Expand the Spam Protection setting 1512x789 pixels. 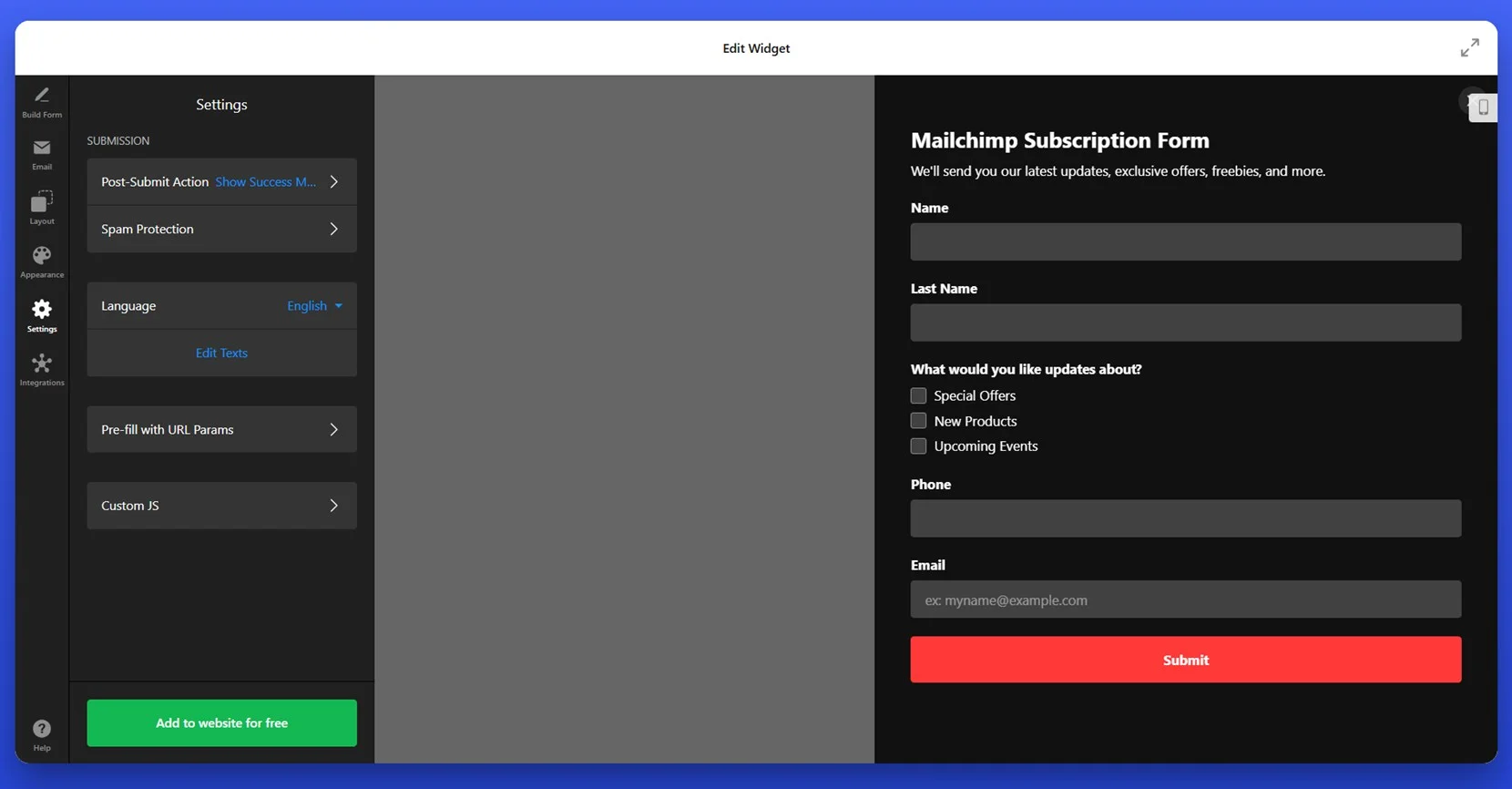[x=221, y=230]
